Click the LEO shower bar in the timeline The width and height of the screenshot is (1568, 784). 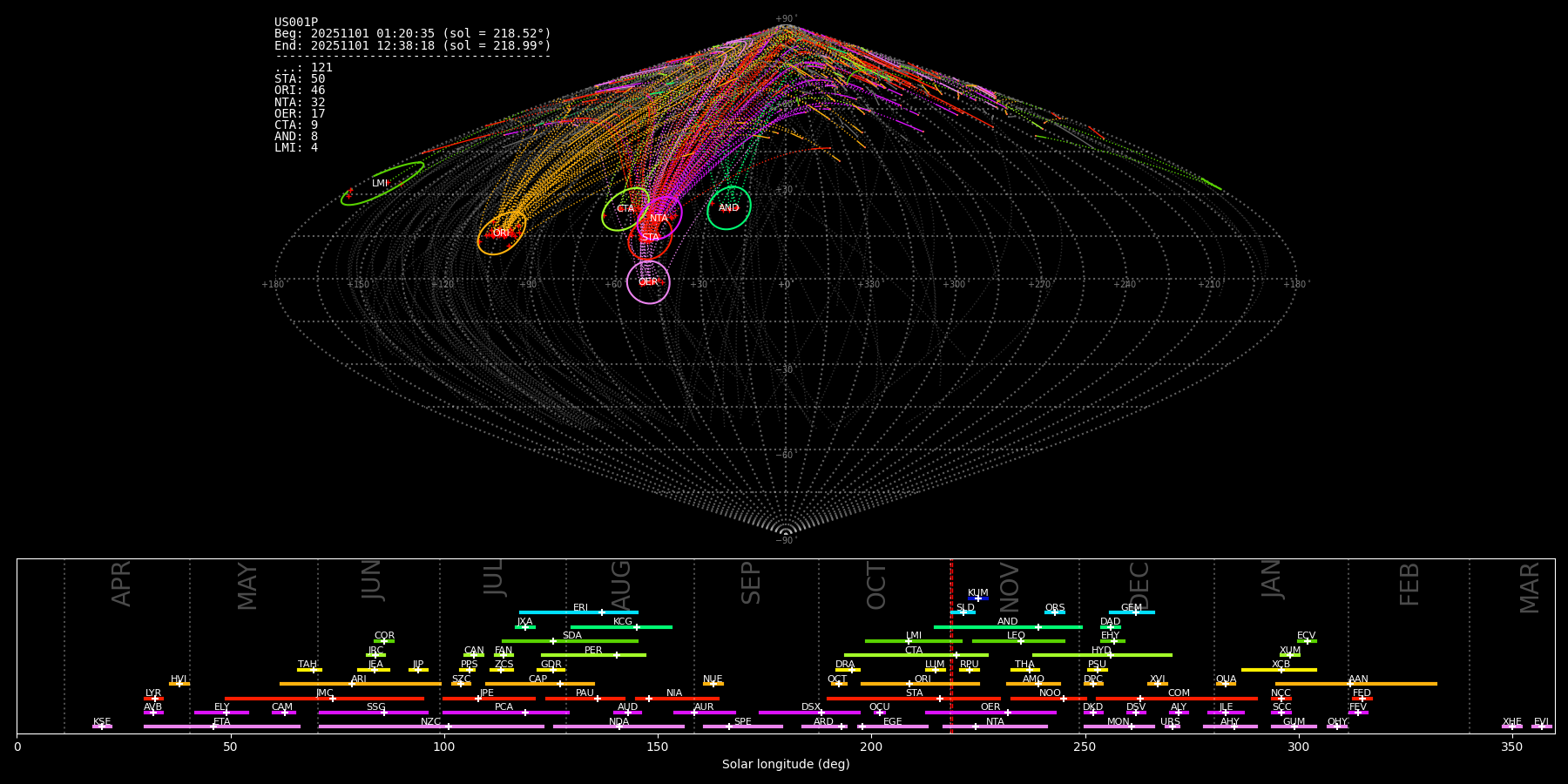point(1018,641)
